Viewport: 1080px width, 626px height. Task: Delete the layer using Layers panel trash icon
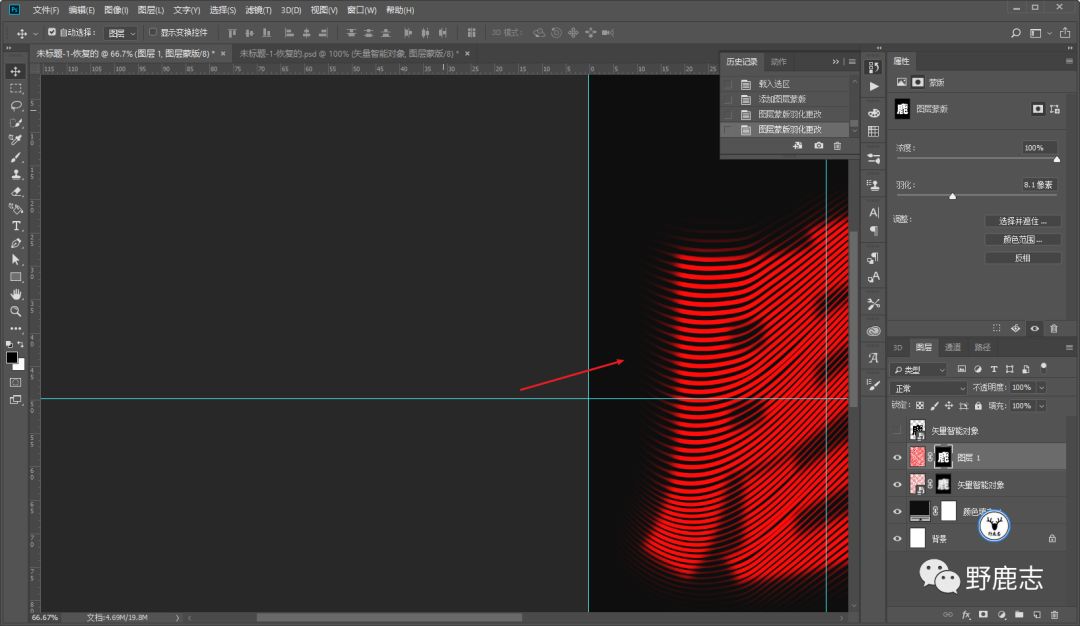pyautogui.click(x=1053, y=613)
